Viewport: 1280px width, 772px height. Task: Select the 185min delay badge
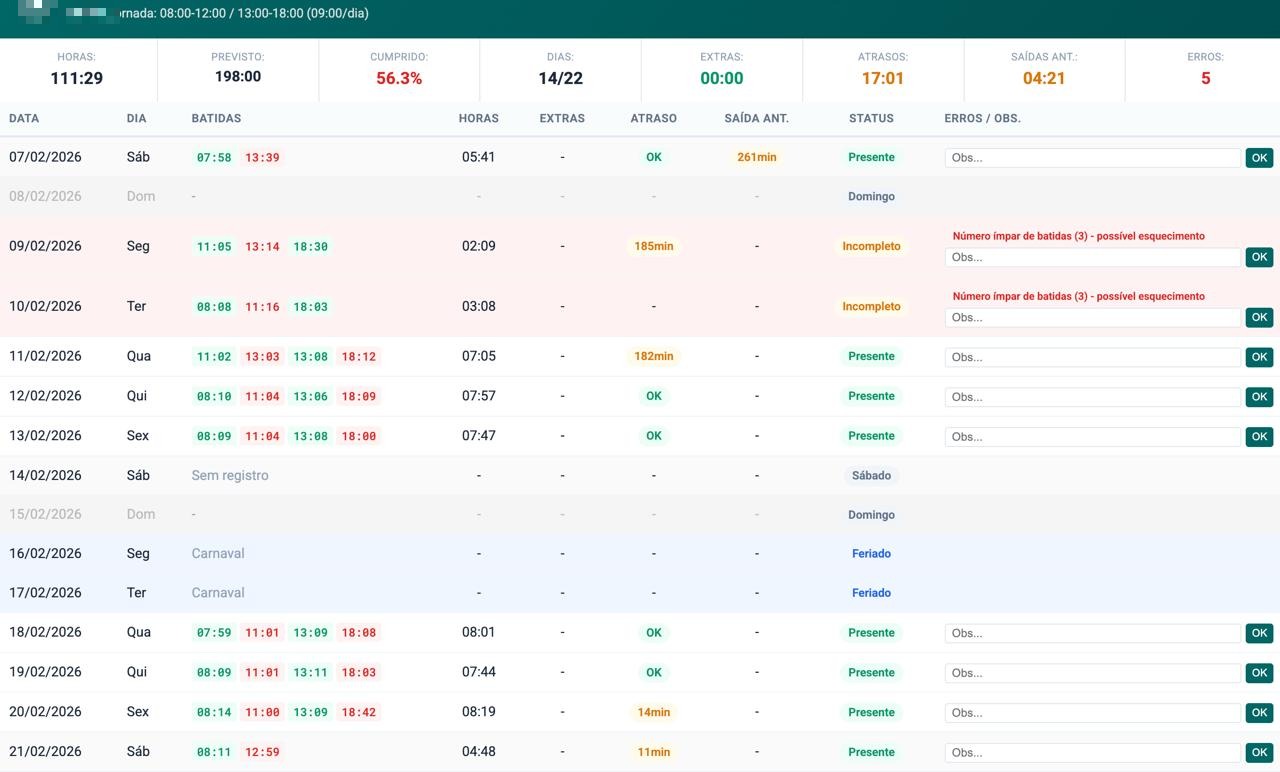click(x=654, y=246)
